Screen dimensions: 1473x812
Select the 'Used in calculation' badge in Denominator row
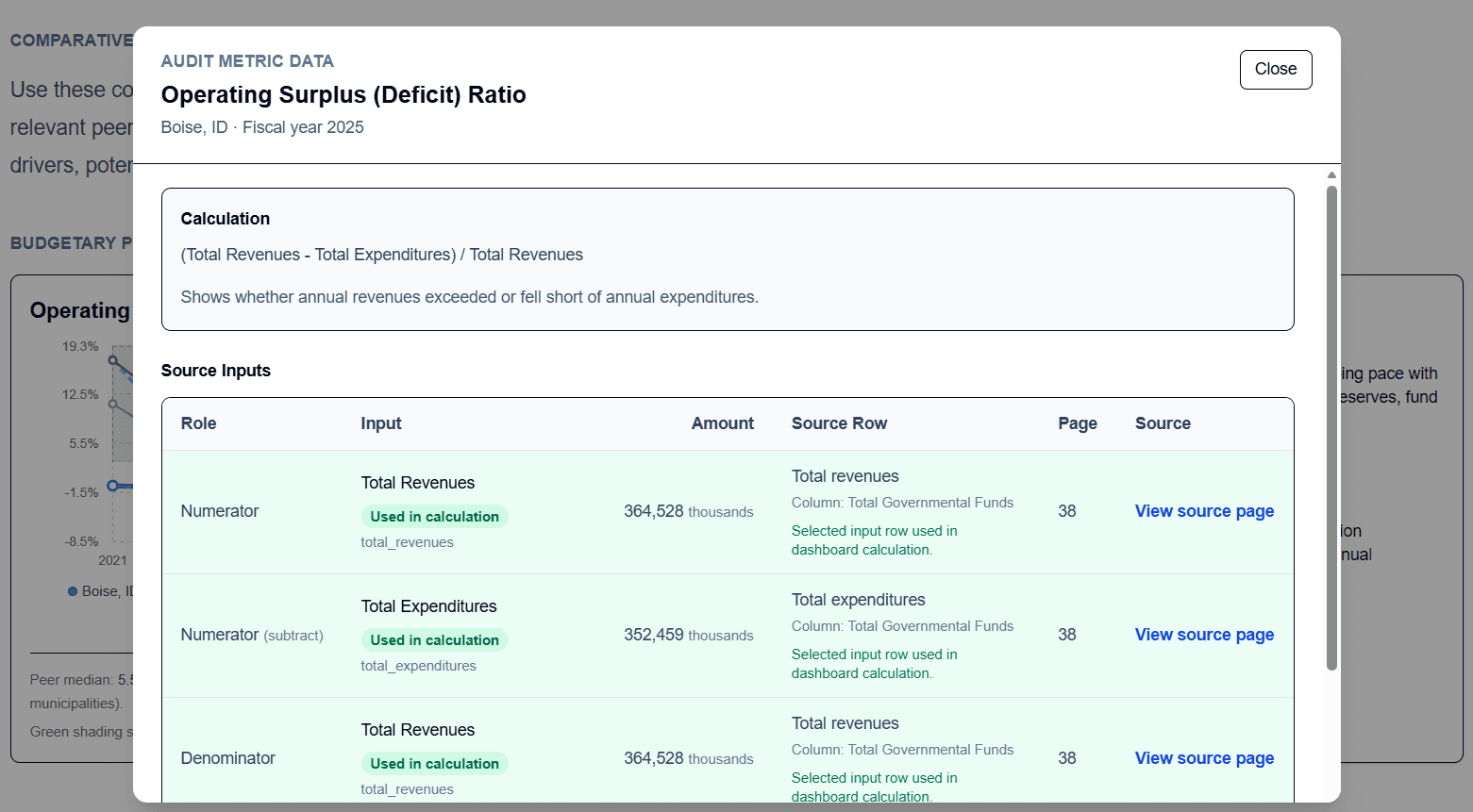[x=434, y=764]
